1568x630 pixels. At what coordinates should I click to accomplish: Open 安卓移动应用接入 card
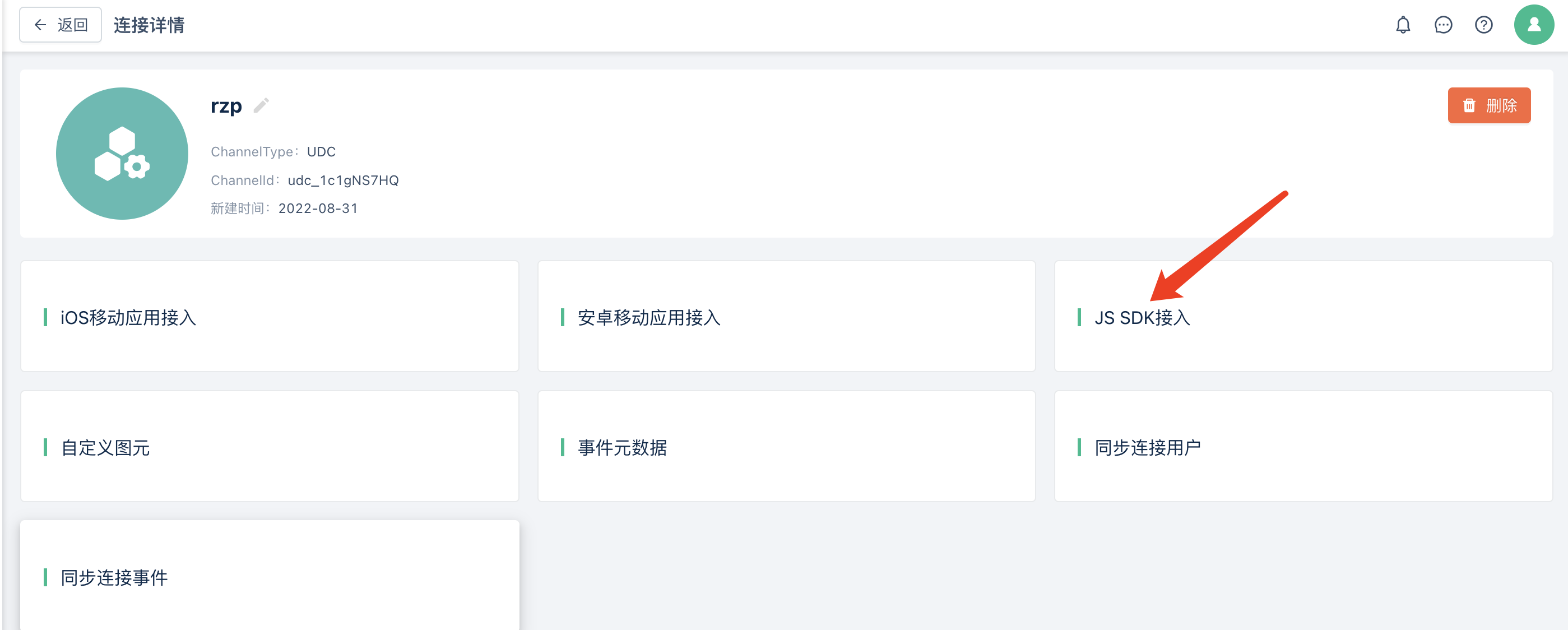tap(786, 317)
